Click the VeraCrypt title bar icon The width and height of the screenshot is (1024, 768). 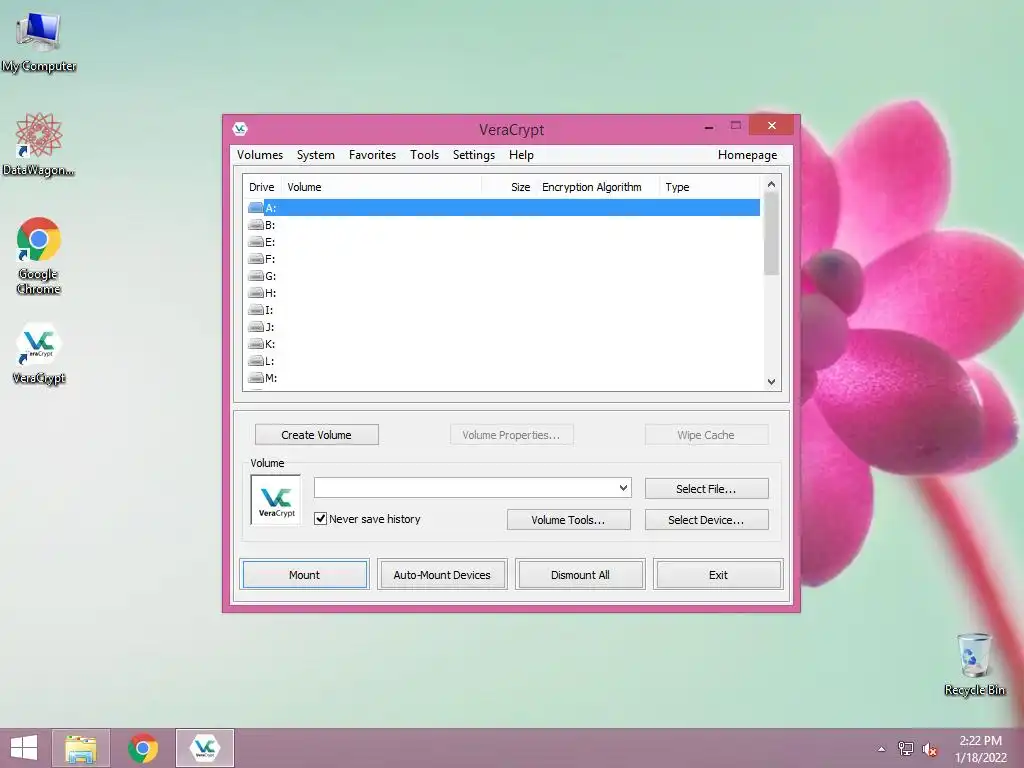coord(240,129)
